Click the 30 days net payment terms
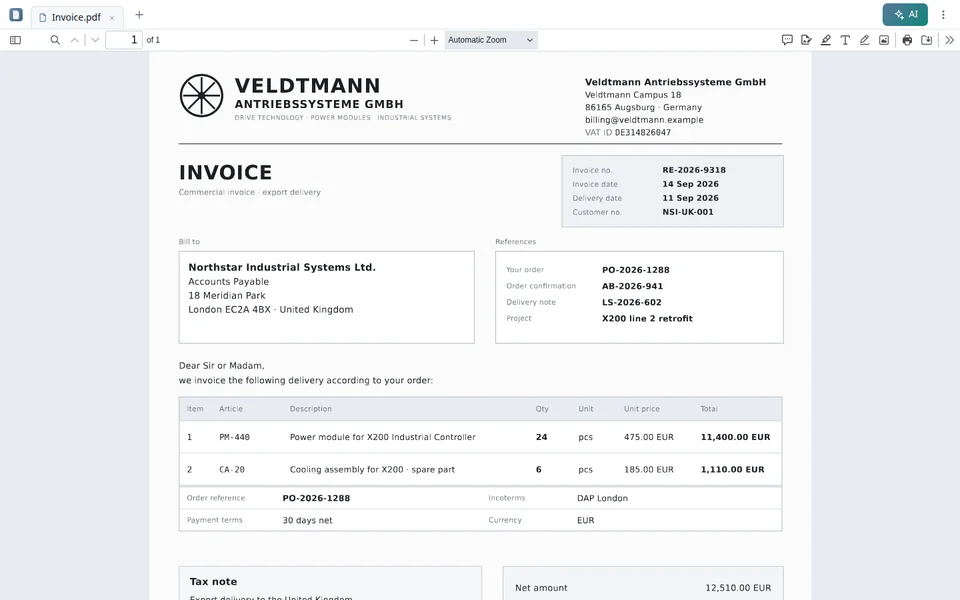Screen dimensions: 960x600 click(307, 520)
